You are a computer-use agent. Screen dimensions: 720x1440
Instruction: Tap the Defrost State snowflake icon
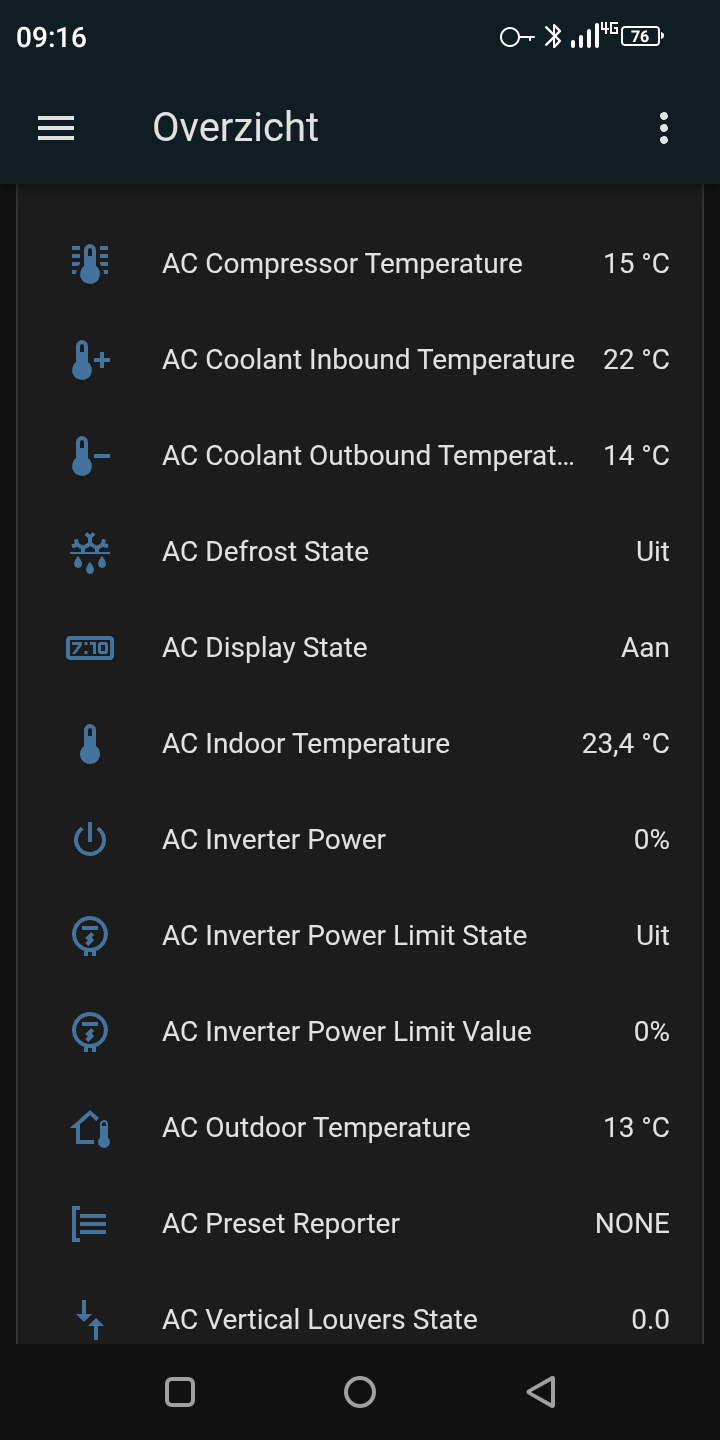[90, 552]
